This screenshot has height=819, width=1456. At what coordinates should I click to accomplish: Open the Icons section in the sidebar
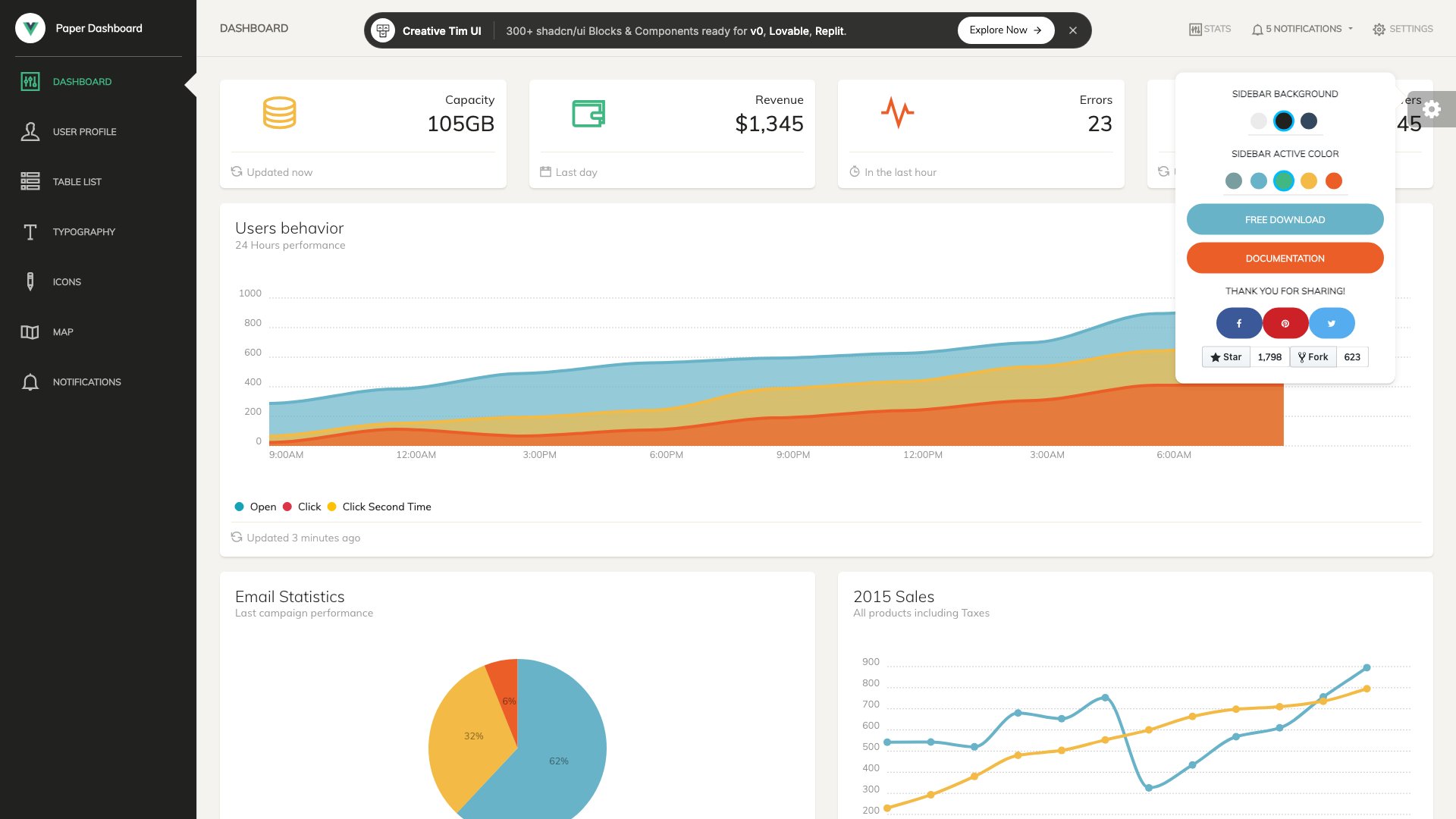coord(30,281)
